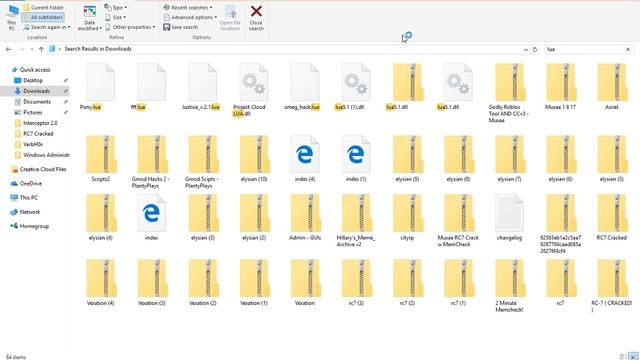The image size is (640, 360).
Task: Click the Save search icon
Action: click(167, 27)
